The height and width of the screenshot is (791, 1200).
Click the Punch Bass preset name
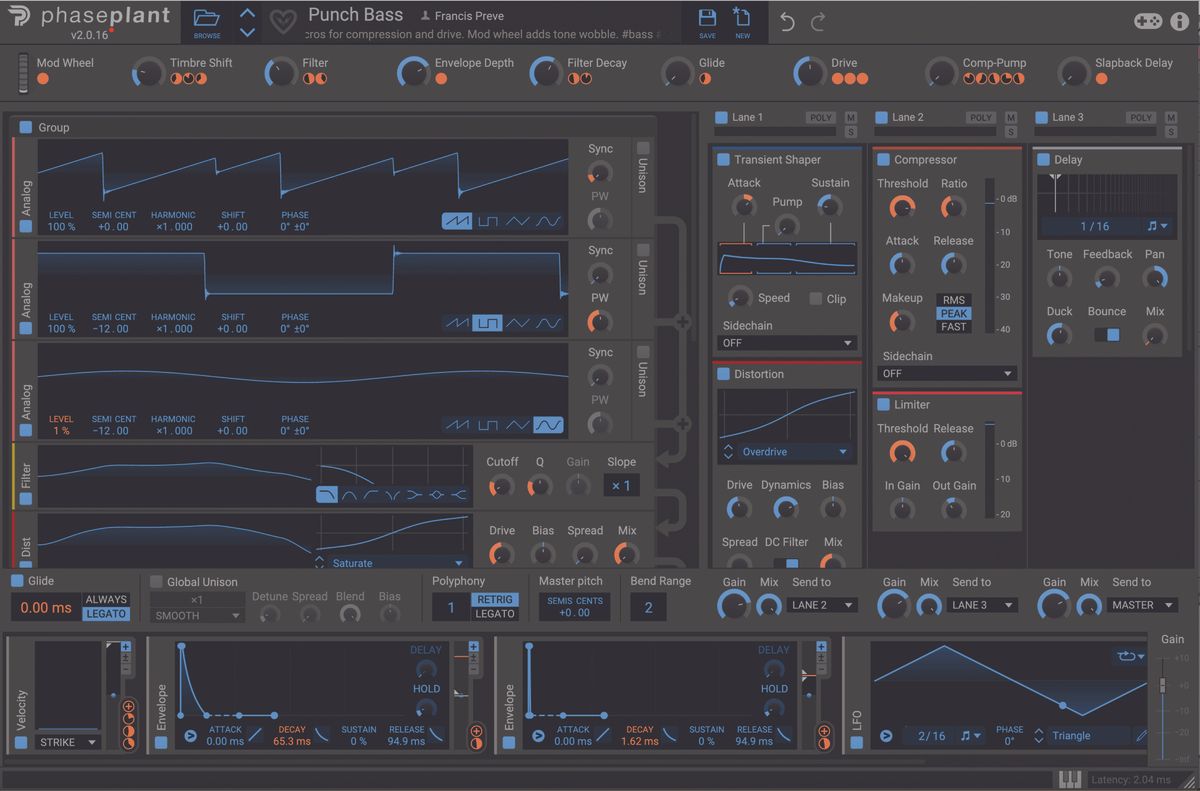(355, 14)
